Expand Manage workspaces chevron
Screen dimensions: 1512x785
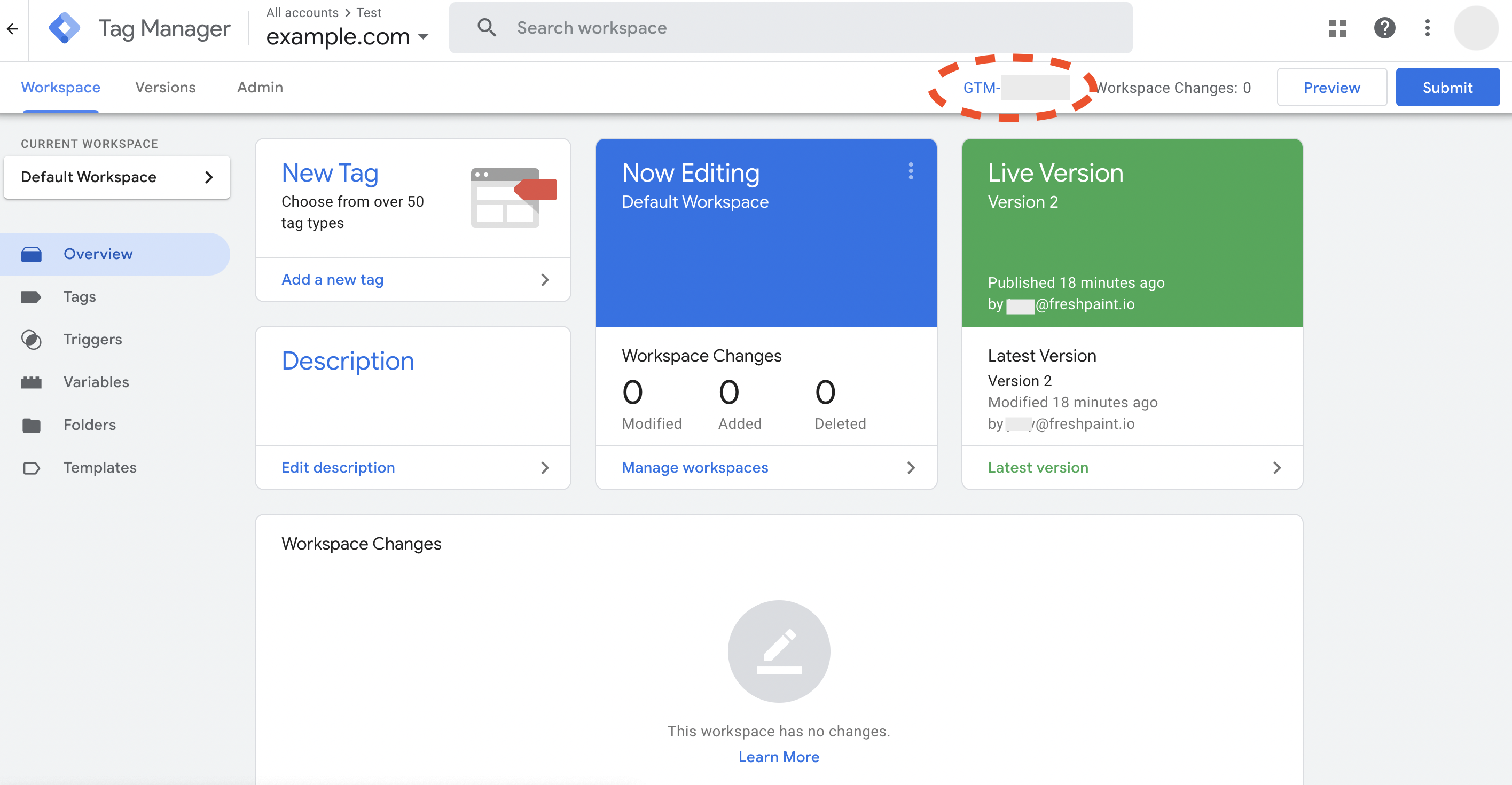pyautogui.click(x=911, y=468)
